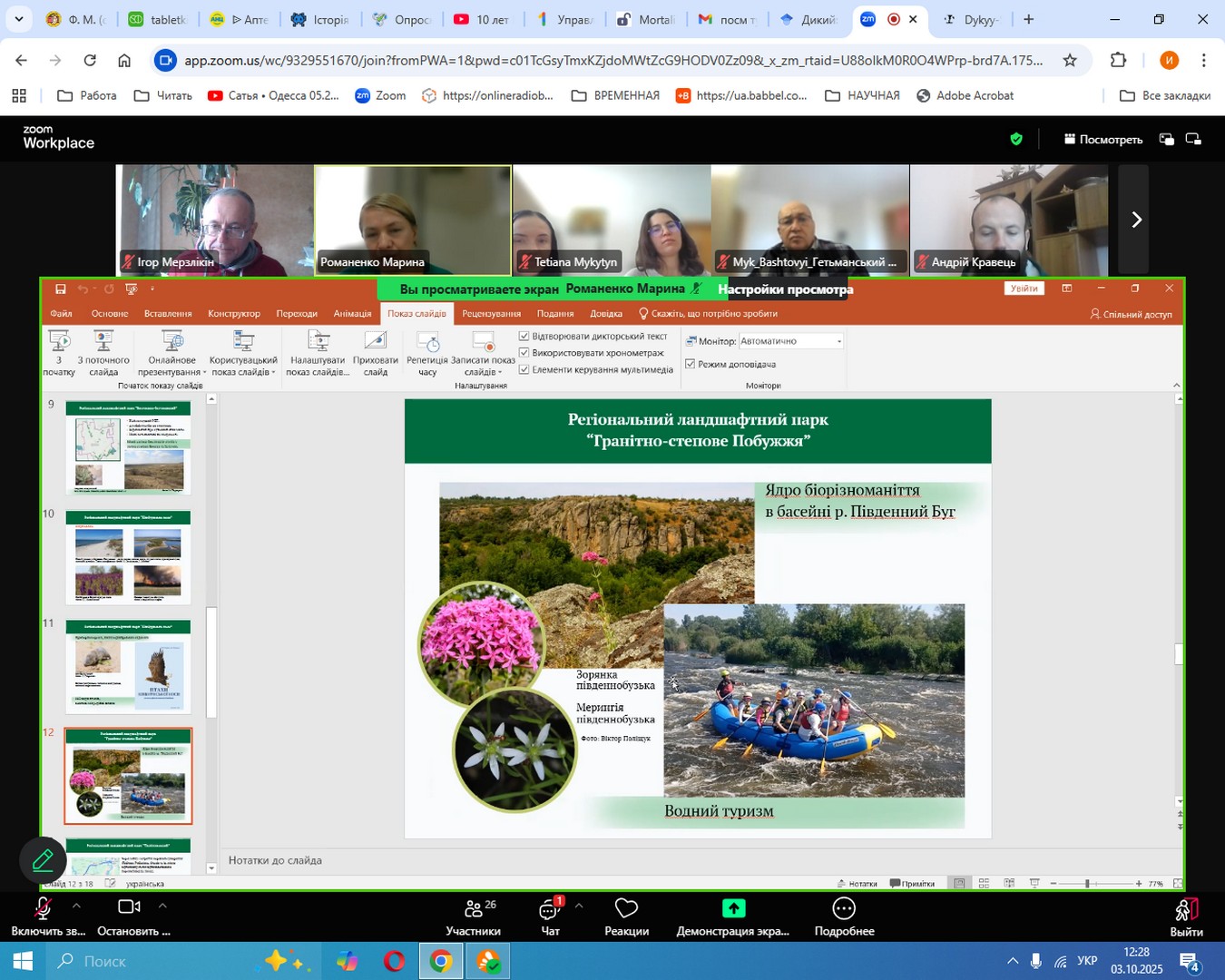The width and height of the screenshot is (1225, 980).
Task: Expand audio options arrow beside microphone
Action: click(76, 906)
